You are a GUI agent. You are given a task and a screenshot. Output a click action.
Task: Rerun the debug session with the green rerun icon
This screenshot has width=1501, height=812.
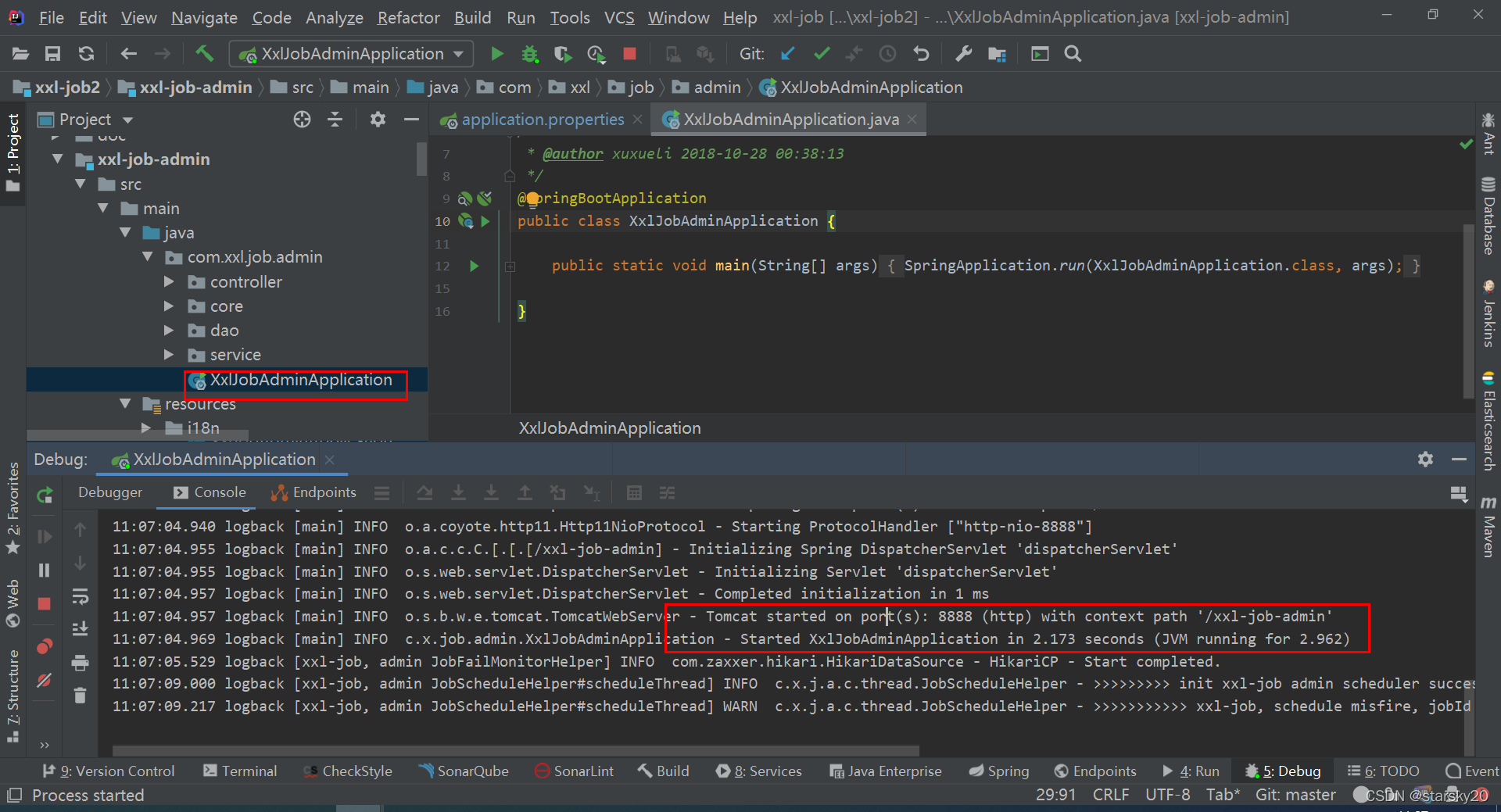point(45,495)
